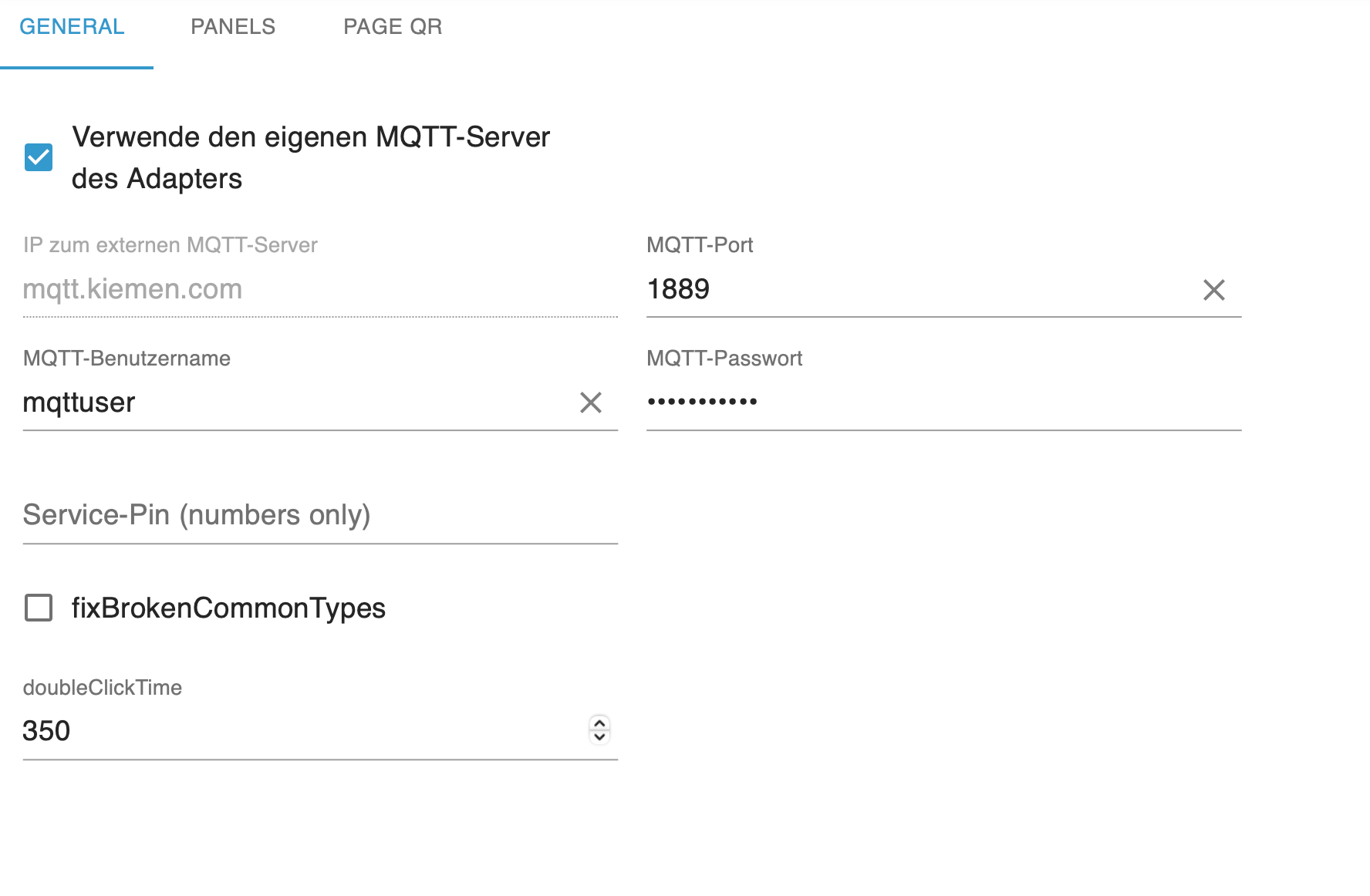Uncheck the own MQTT-Server checkbox
1370x896 pixels.
click(x=39, y=157)
